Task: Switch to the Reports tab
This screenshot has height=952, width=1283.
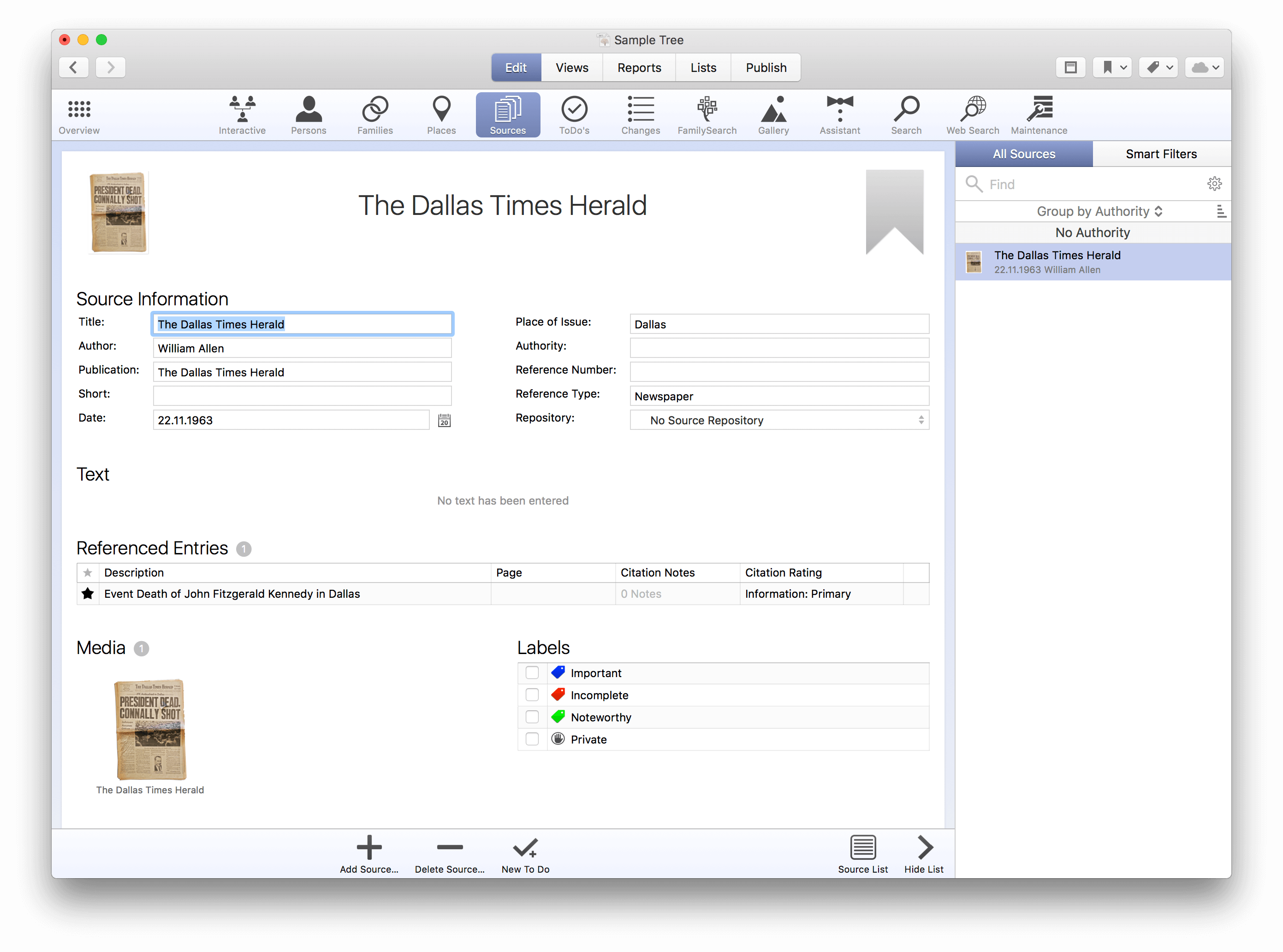Action: [639, 67]
